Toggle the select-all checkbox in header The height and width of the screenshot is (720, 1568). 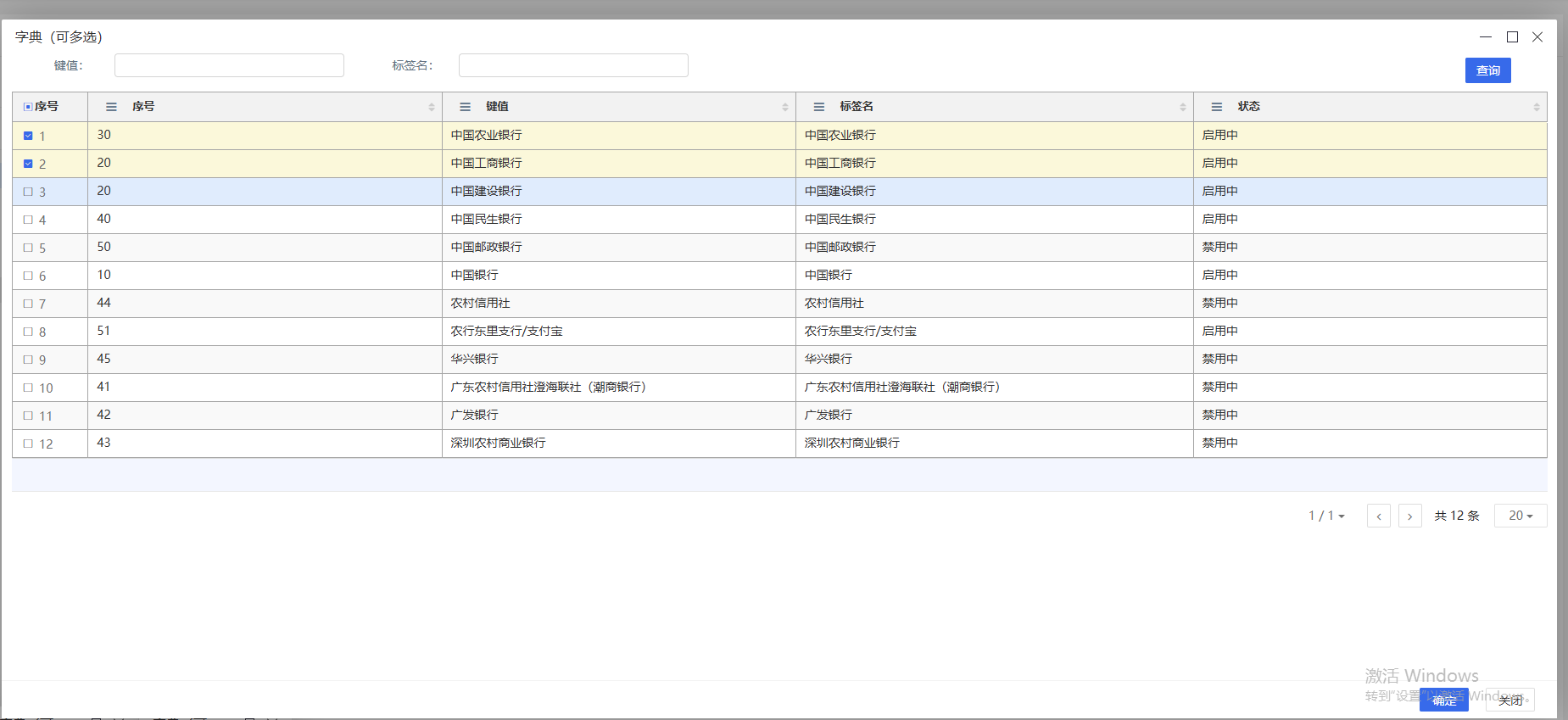click(x=28, y=107)
